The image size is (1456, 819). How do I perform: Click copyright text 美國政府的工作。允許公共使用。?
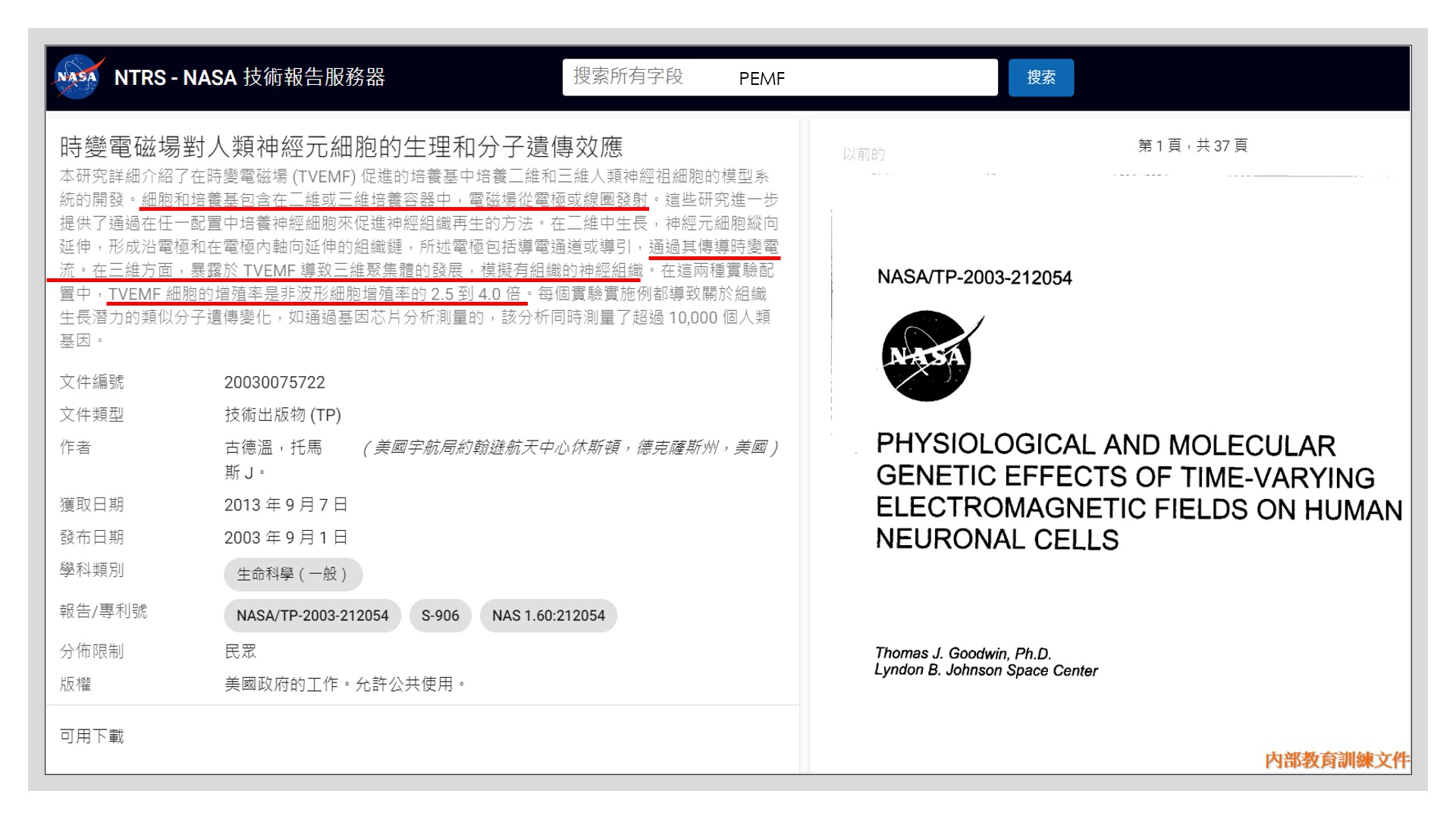(x=345, y=684)
